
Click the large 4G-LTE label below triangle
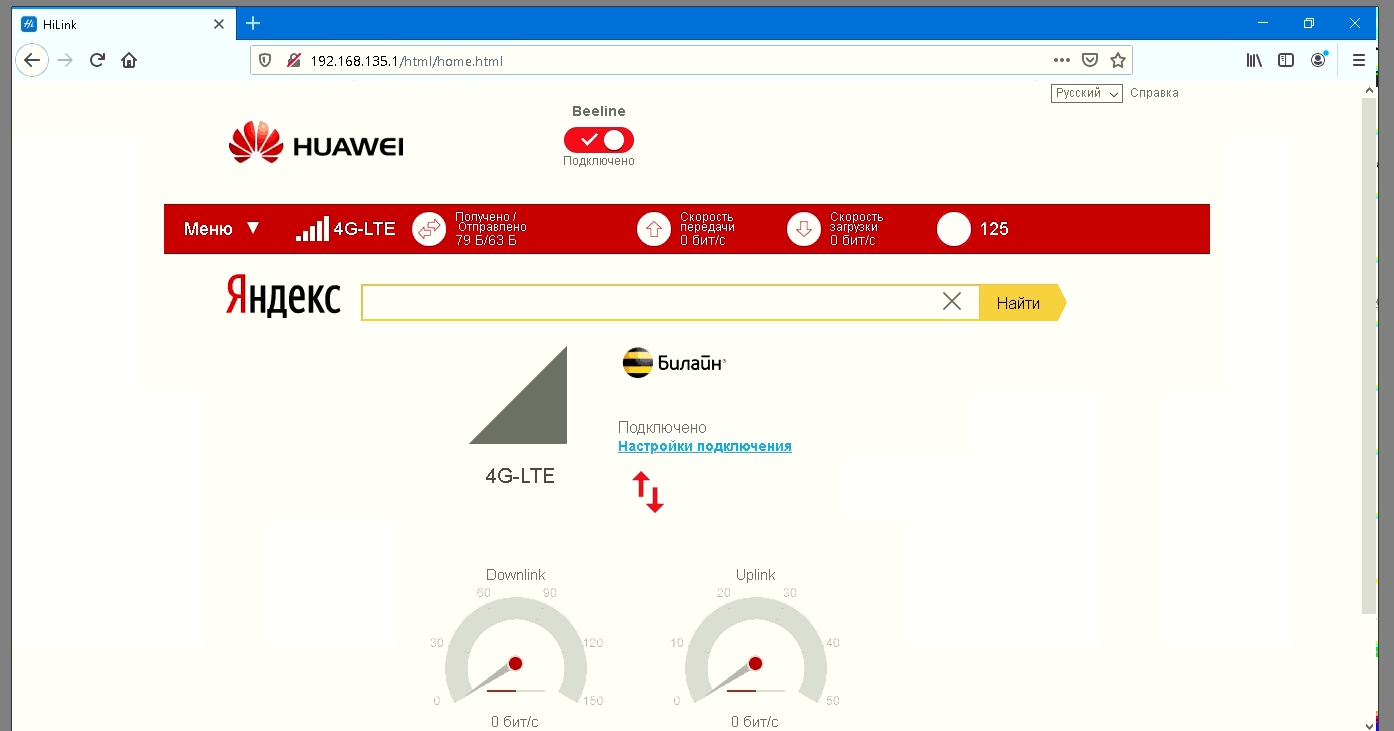point(520,476)
